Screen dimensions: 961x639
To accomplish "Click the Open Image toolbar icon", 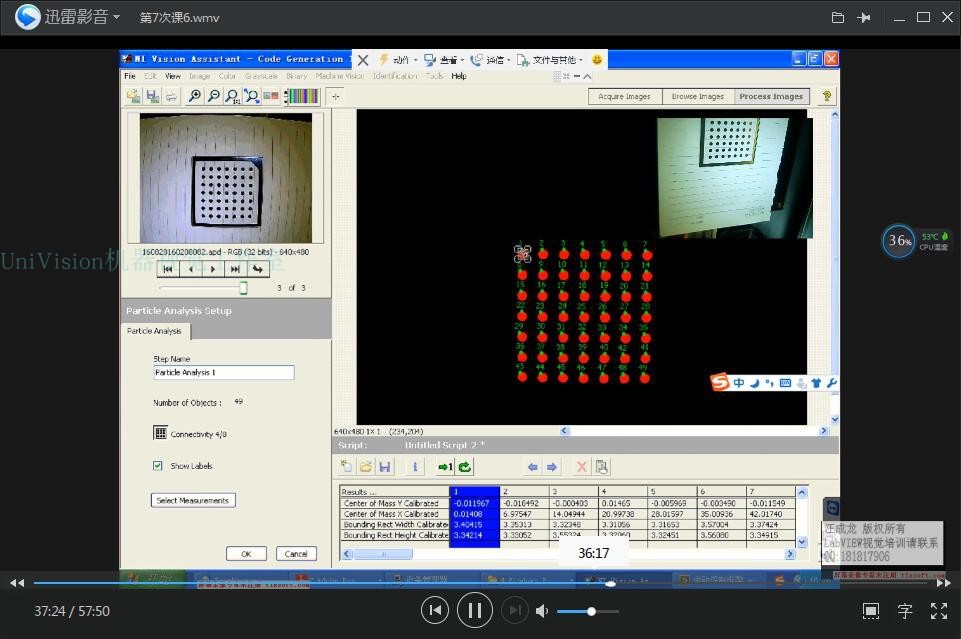I will [134, 96].
